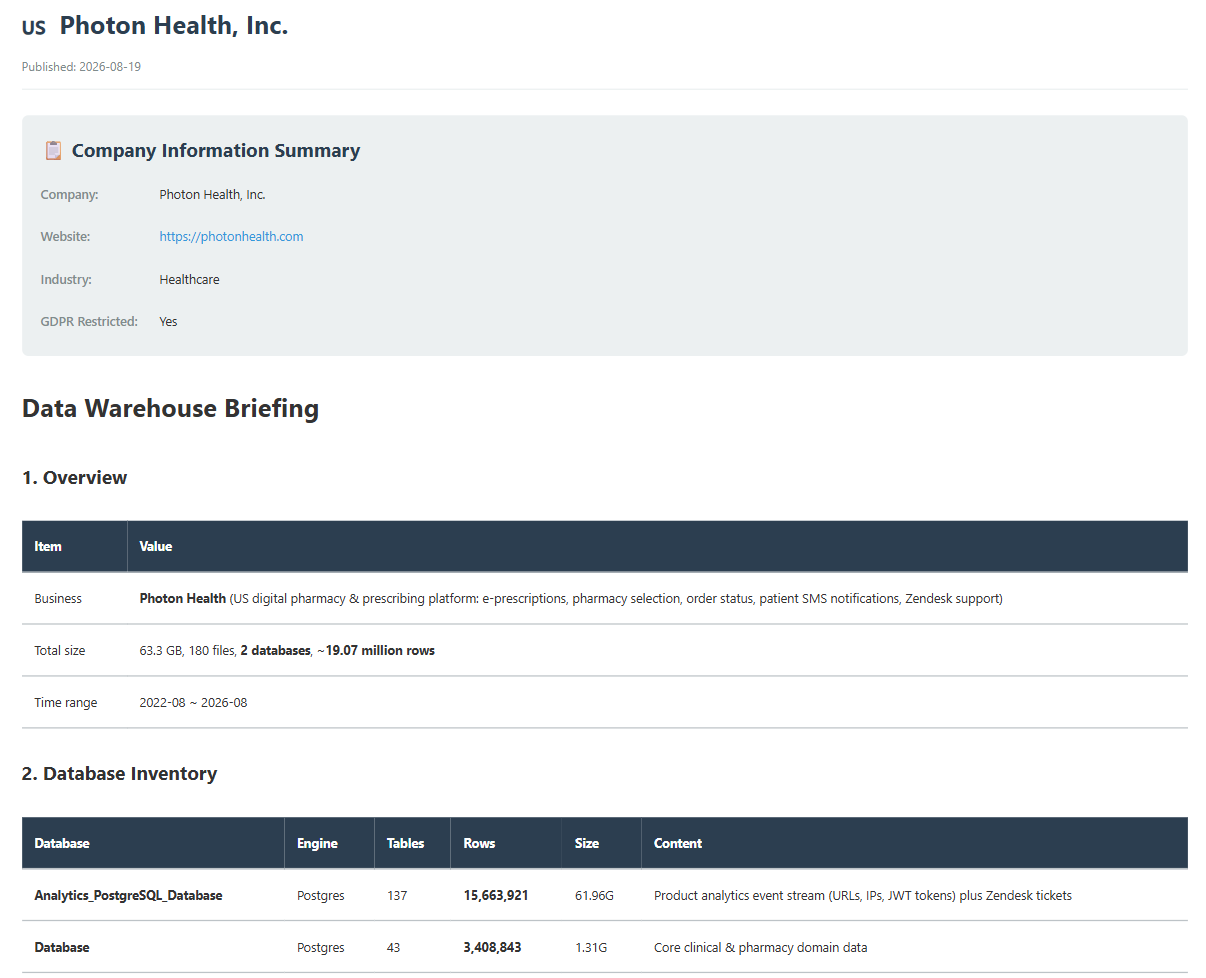This screenshot has height=978, width=1206.
Task: Click the Website: field label
Action: coord(66,237)
